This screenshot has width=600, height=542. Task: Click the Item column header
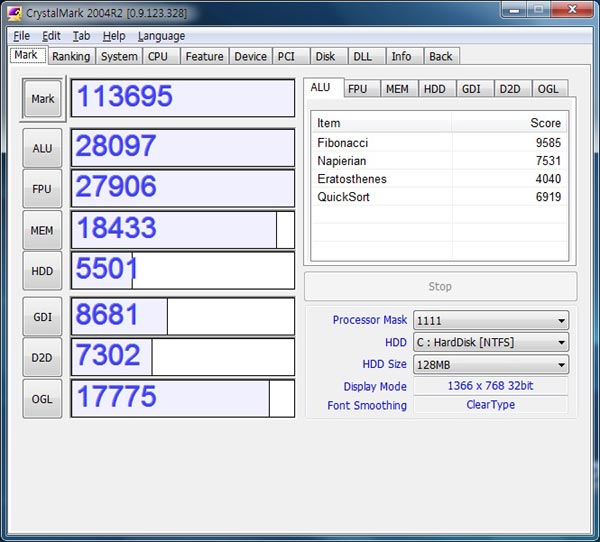pos(382,123)
